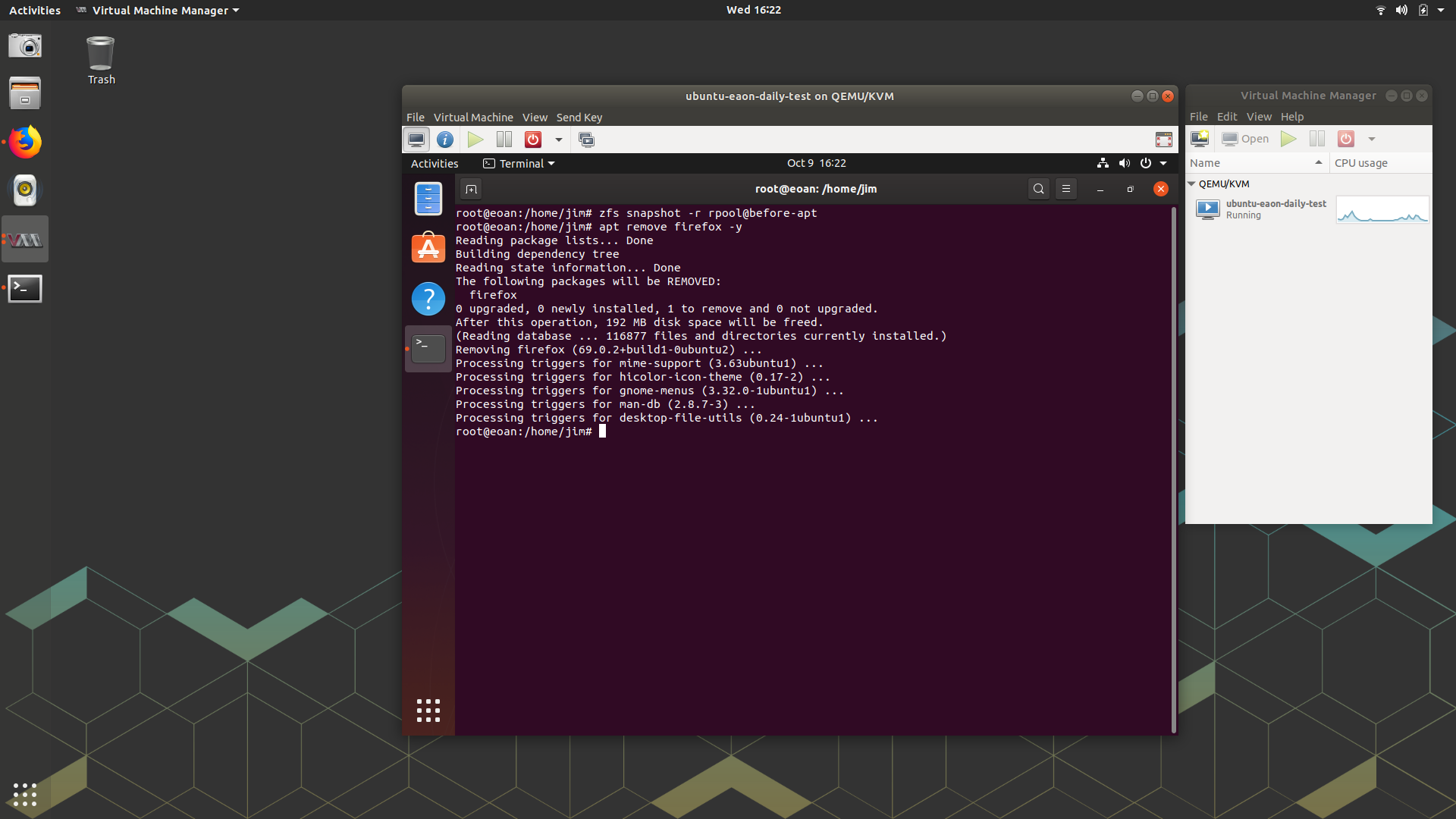The height and width of the screenshot is (819, 1456).
Task: Open Screenshot camera app in host dock
Action: pos(25,45)
